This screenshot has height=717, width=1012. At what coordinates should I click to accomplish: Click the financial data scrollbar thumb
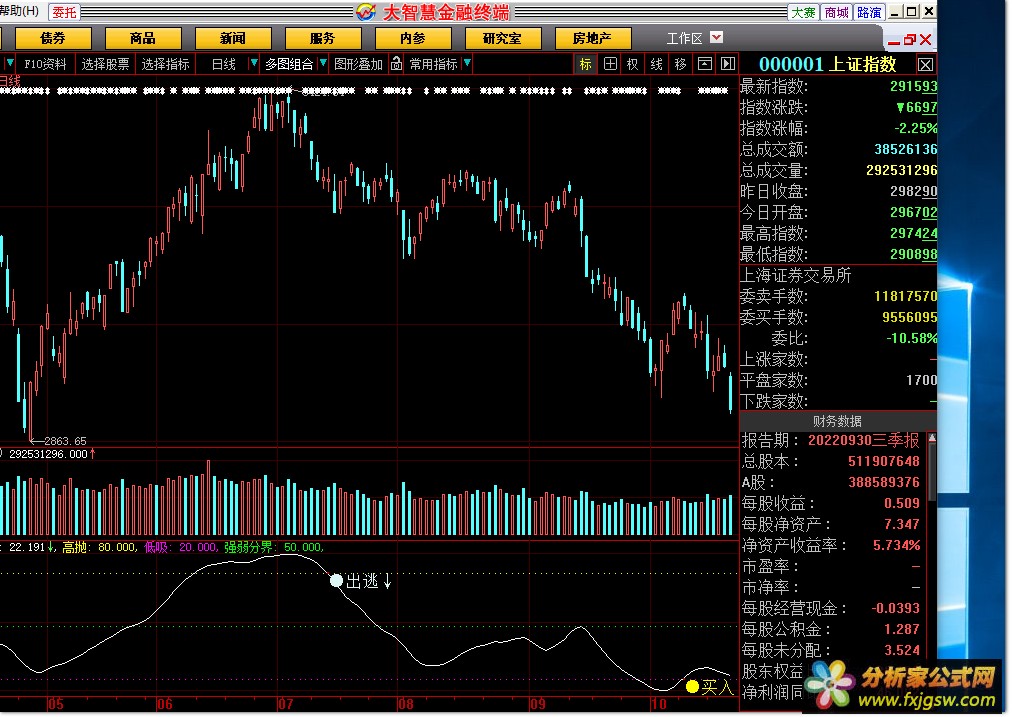pyautogui.click(x=931, y=471)
